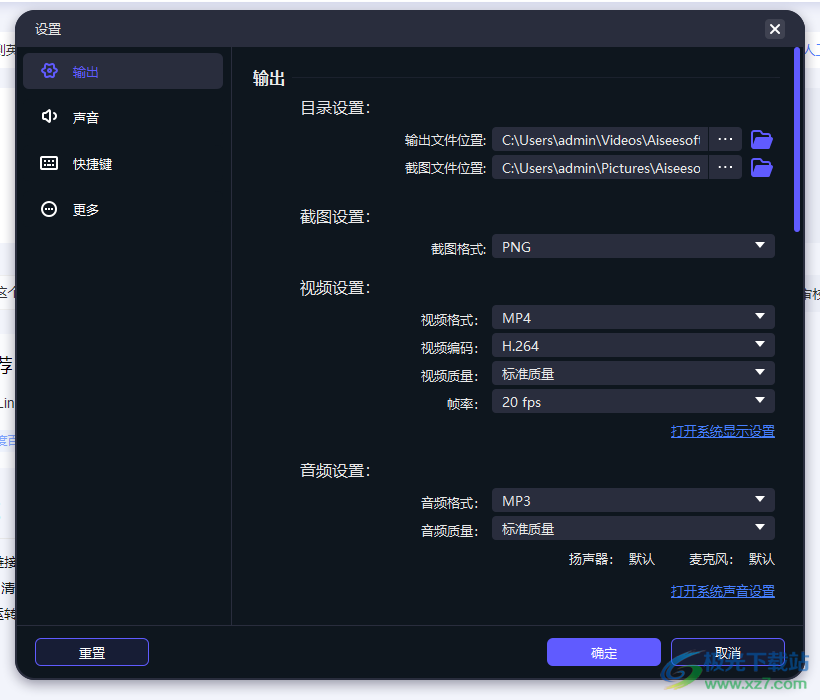Click the browse button beside 输出文件位置
The width and height of the screenshot is (820, 700).
click(x=725, y=139)
